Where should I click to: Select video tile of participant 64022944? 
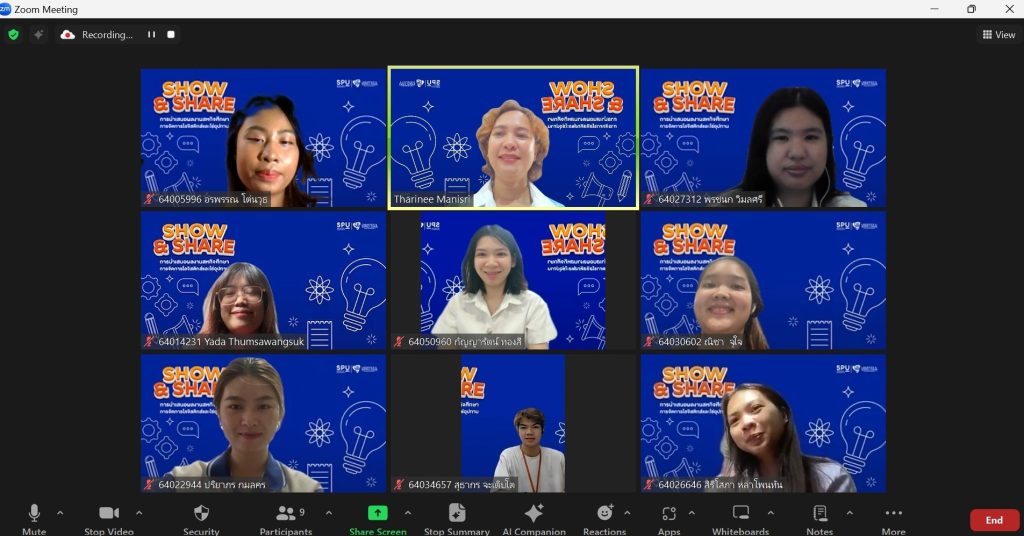pos(263,423)
